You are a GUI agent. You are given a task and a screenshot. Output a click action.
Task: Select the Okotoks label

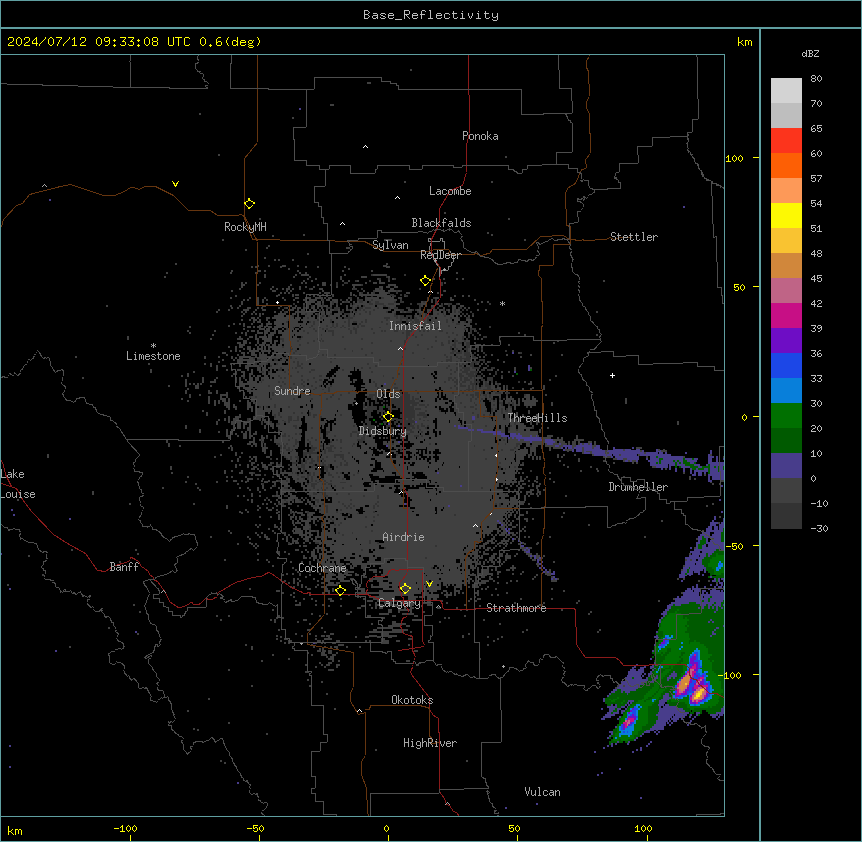[x=412, y=700]
